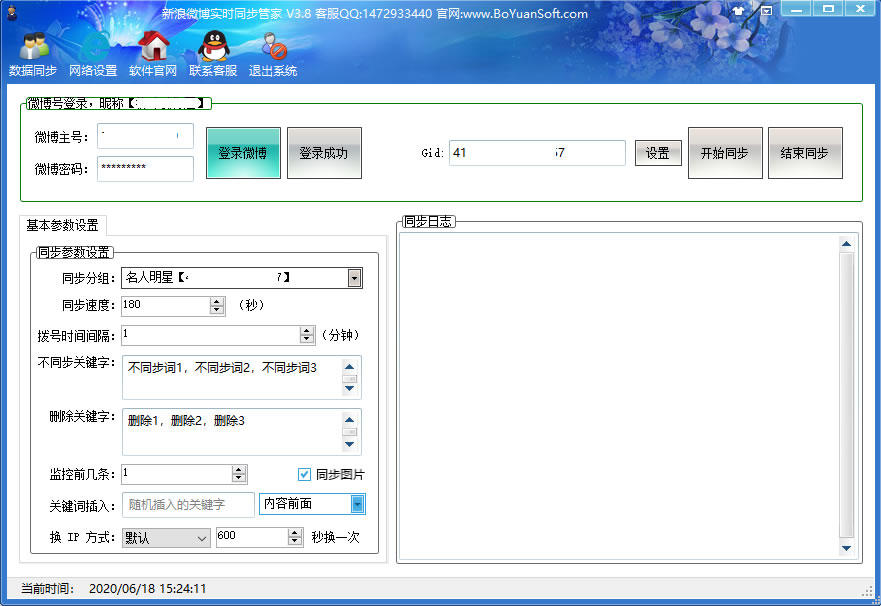Open 网络设置 network settings icon
This screenshot has width=881, height=606.
click(93, 54)
